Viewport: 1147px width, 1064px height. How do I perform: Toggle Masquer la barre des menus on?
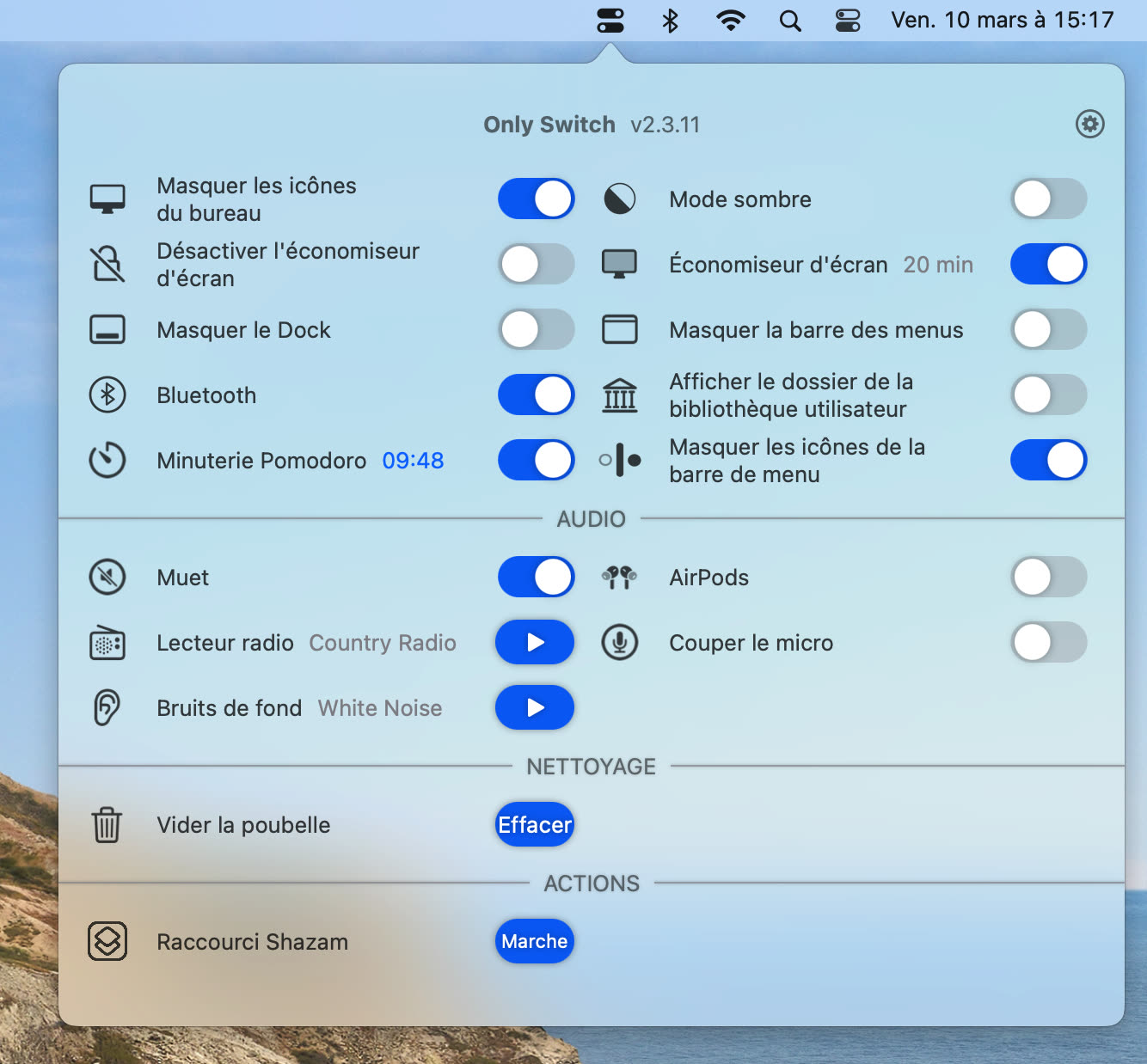point(1048,329)
